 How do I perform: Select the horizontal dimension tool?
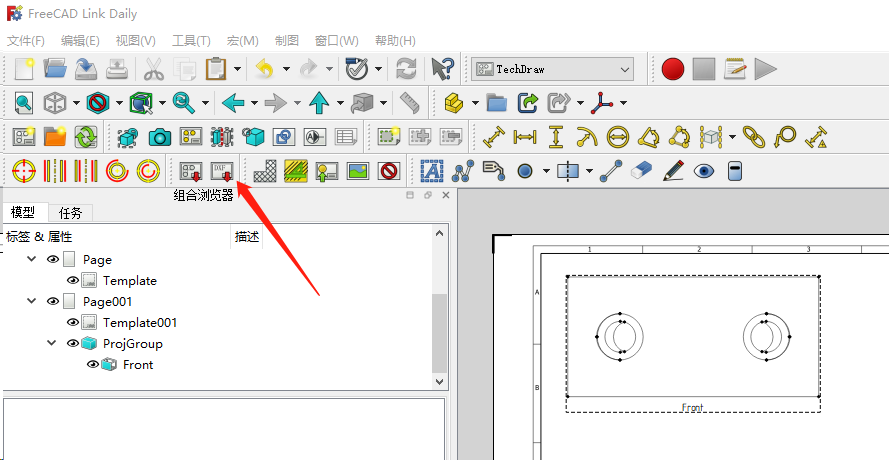click(524, 137)
